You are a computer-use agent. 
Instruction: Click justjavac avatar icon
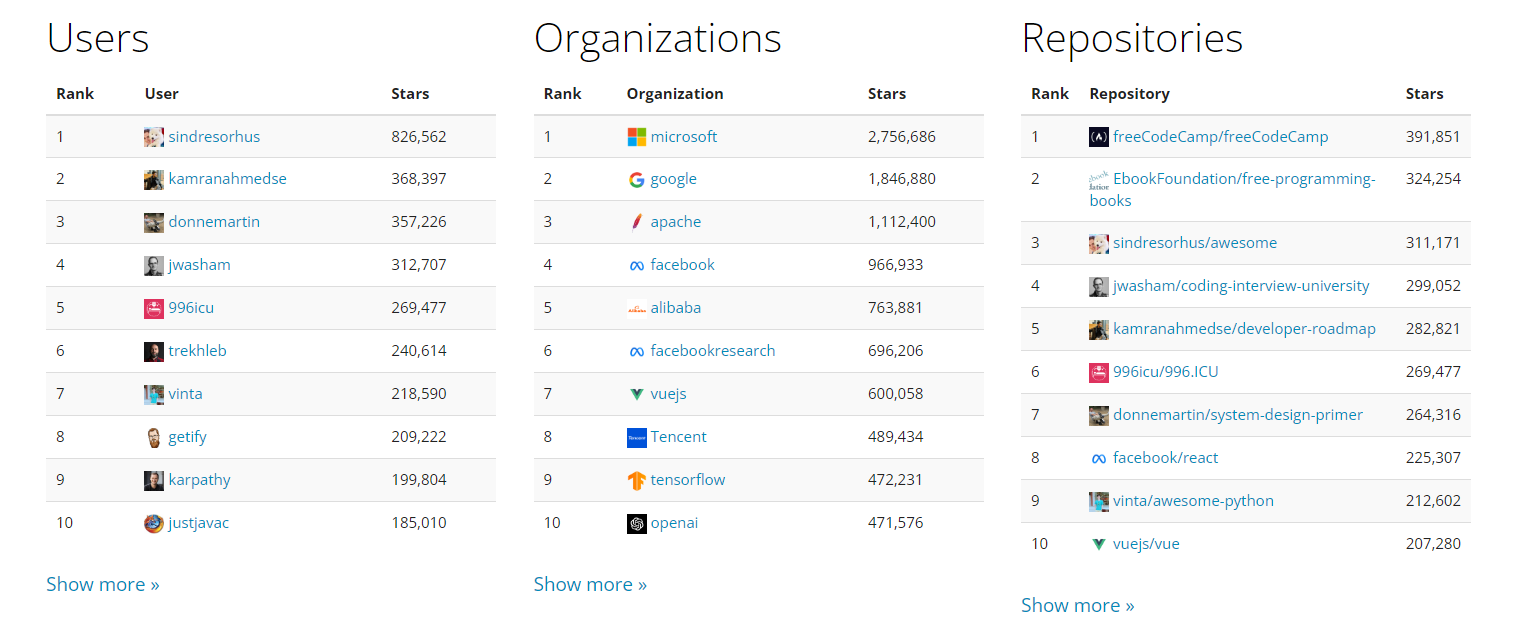click(x=154, y=524)
